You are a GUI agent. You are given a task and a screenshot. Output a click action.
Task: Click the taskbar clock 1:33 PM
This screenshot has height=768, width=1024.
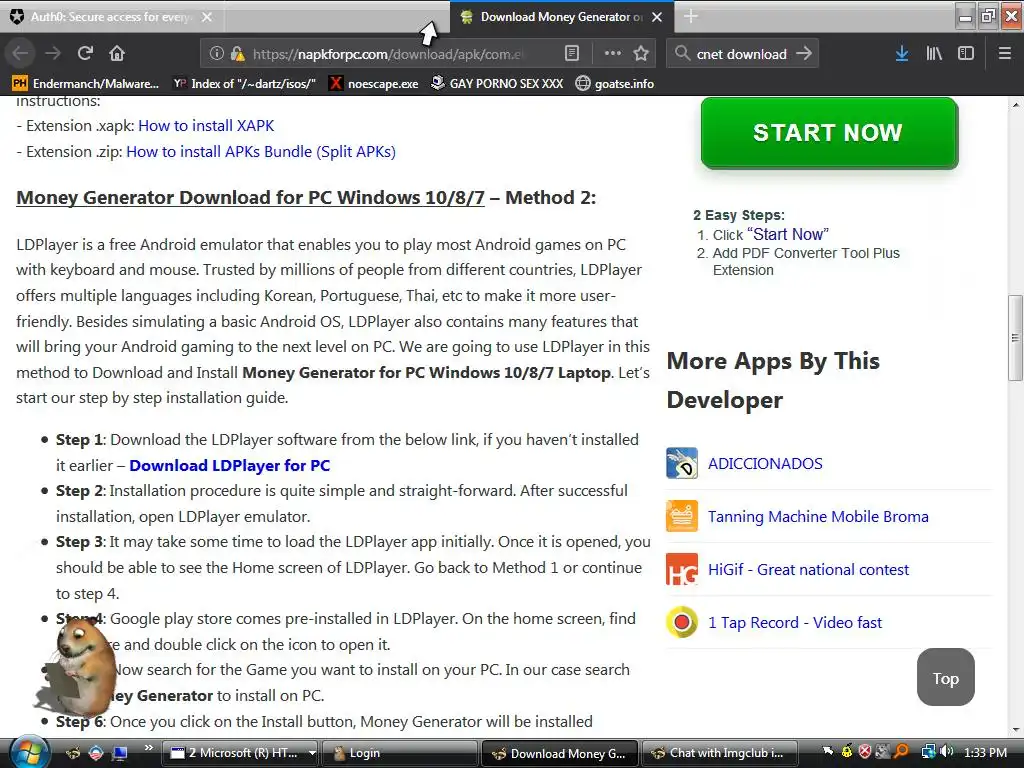[985, 753]
